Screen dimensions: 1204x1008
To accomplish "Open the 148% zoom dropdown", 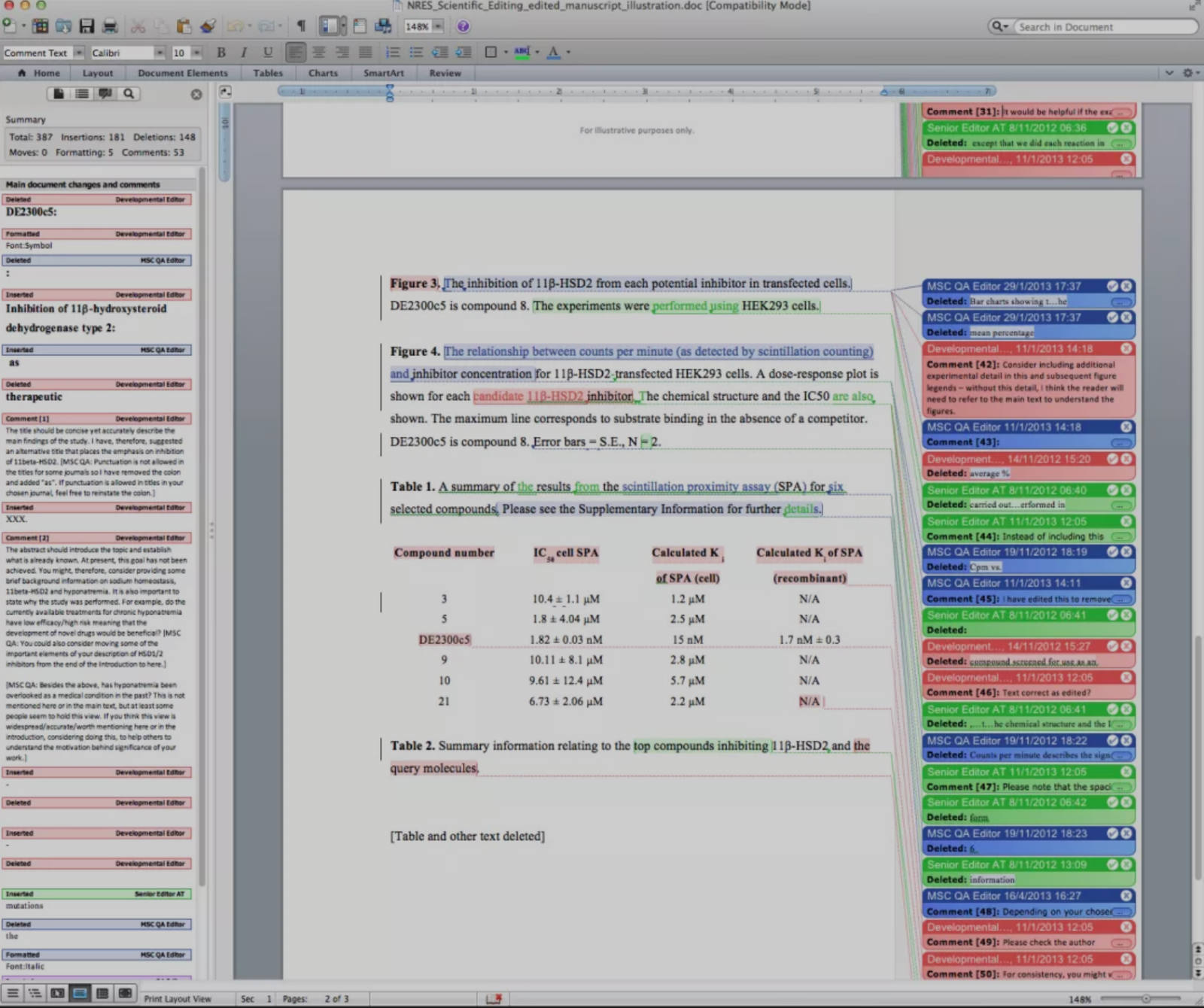I will tap(437, 26).
